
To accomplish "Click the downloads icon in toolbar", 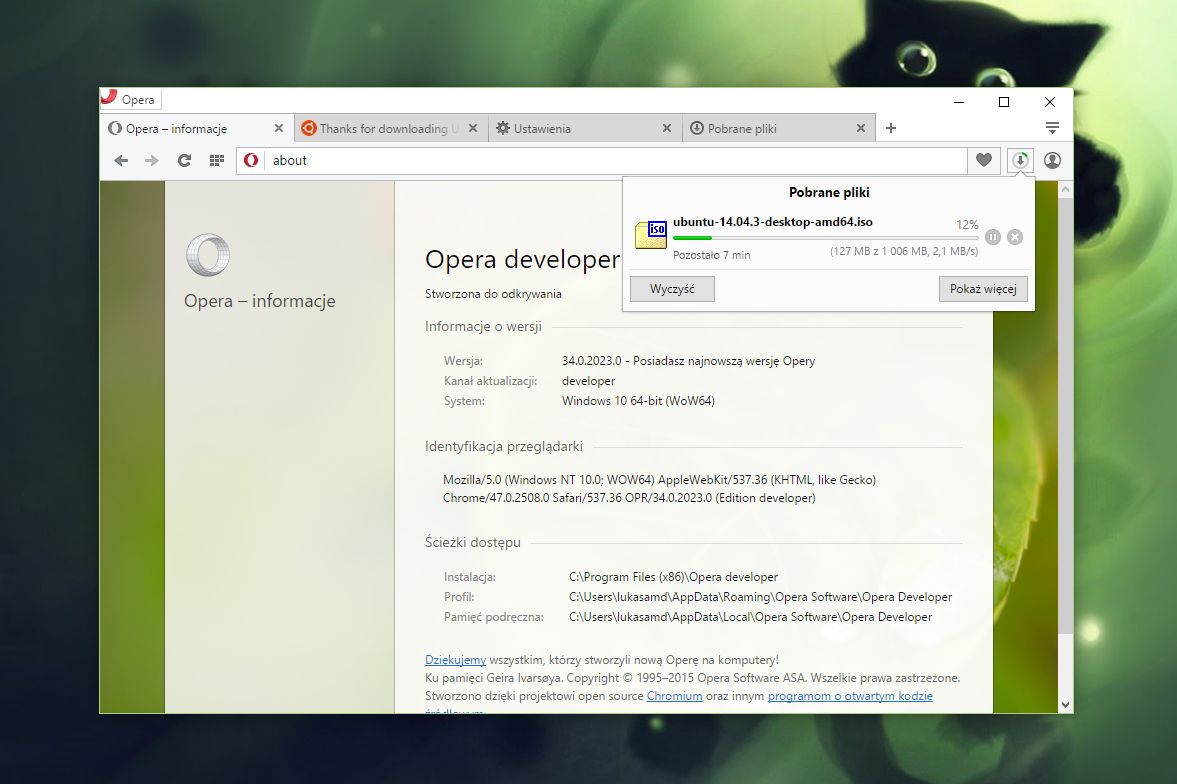I will [x=1020, y=160].
